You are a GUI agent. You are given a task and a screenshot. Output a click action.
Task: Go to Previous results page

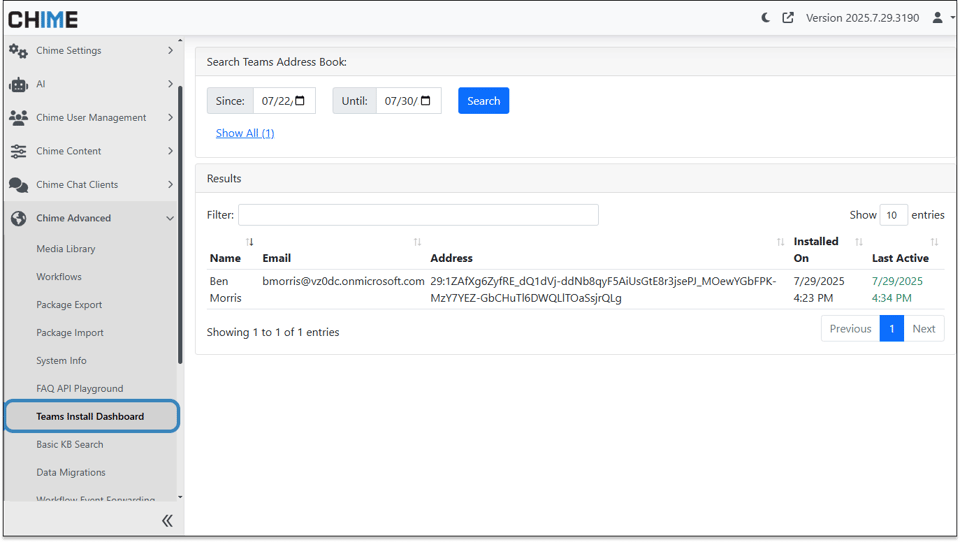click(x=850, y=329)
